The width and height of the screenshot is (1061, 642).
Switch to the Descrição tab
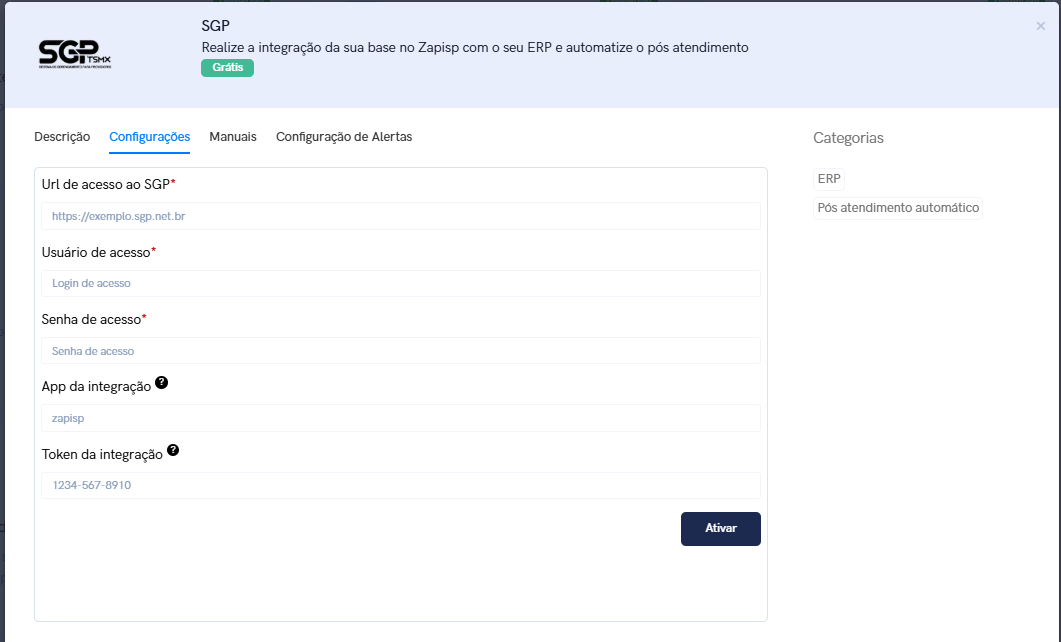point(62,137)
